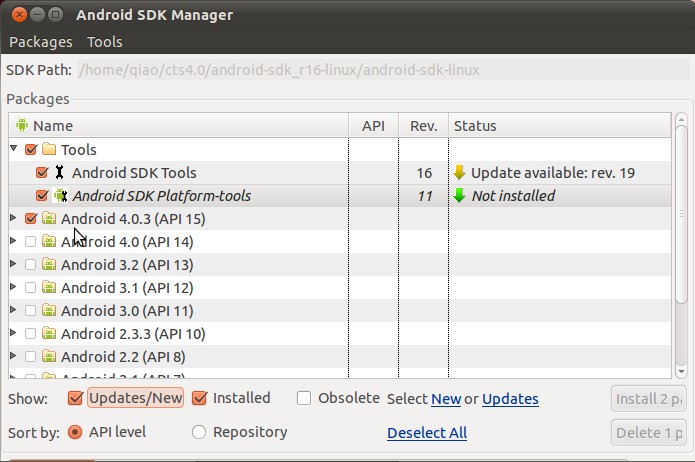Check the Android 4.0 (API 14) checkbox
Screen dimensions: 695x462
(x=31, y=242)
